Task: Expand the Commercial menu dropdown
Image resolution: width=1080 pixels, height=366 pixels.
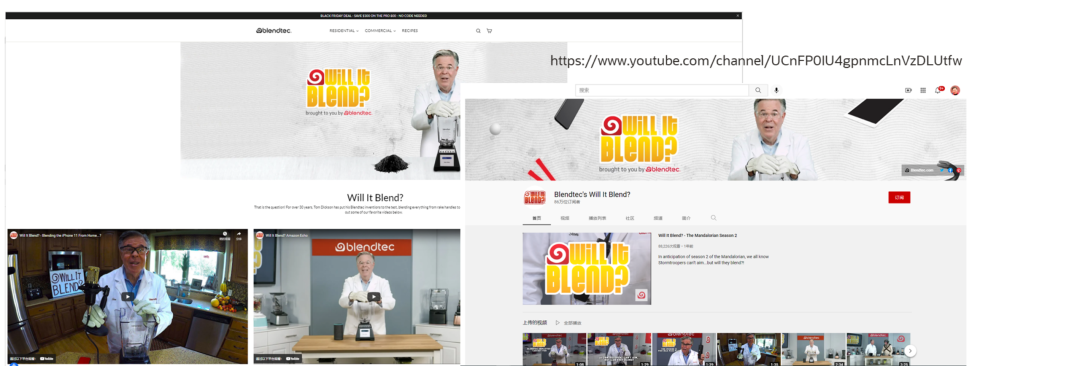Action: (380, 30)
